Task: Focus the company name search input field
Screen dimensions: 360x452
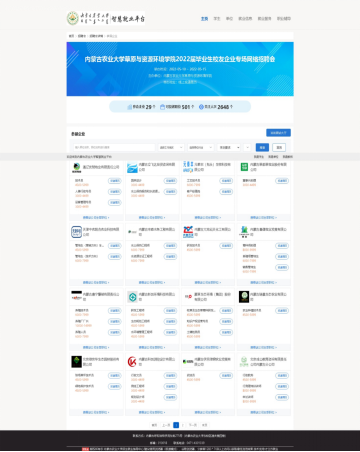Action: tap(114, 147)
